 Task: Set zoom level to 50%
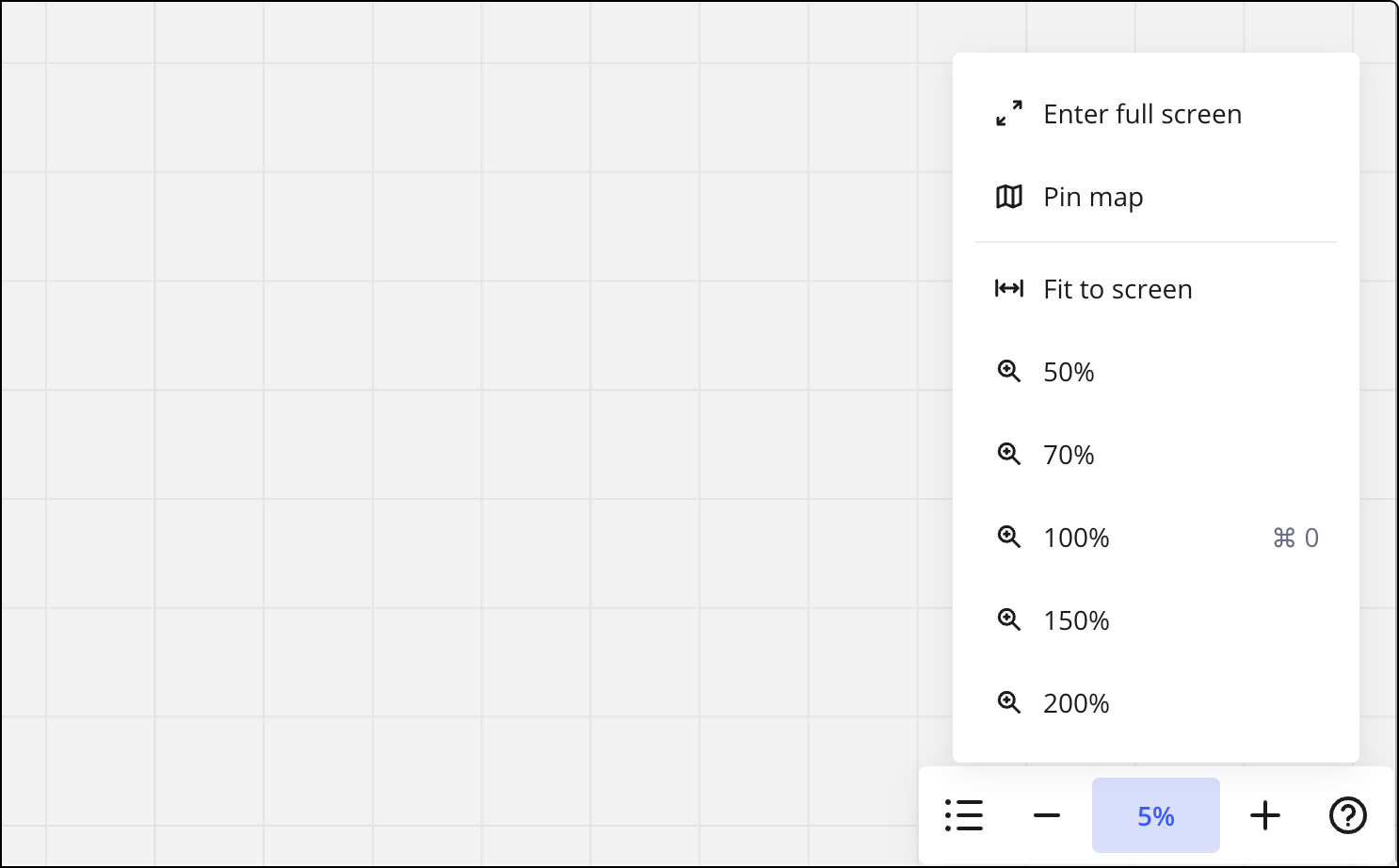[1068, 372]
